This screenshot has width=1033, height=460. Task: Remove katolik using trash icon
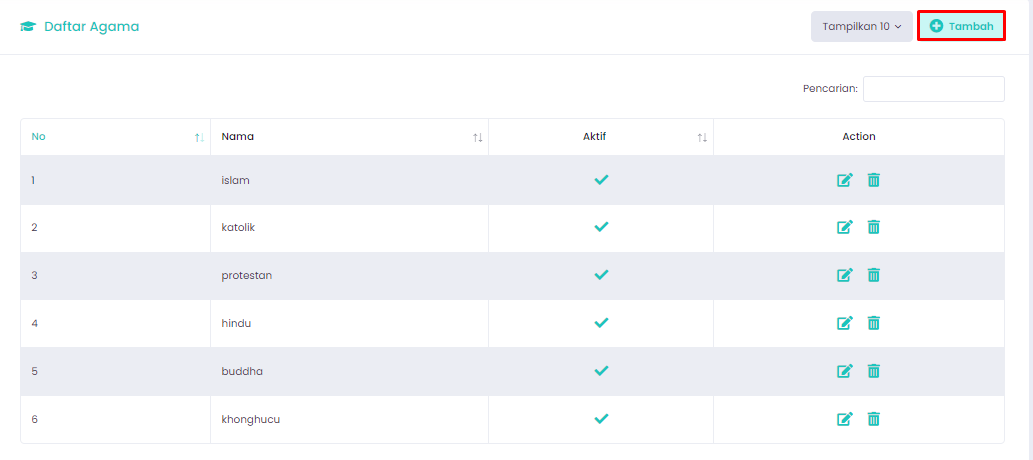(x=874, y=227)
